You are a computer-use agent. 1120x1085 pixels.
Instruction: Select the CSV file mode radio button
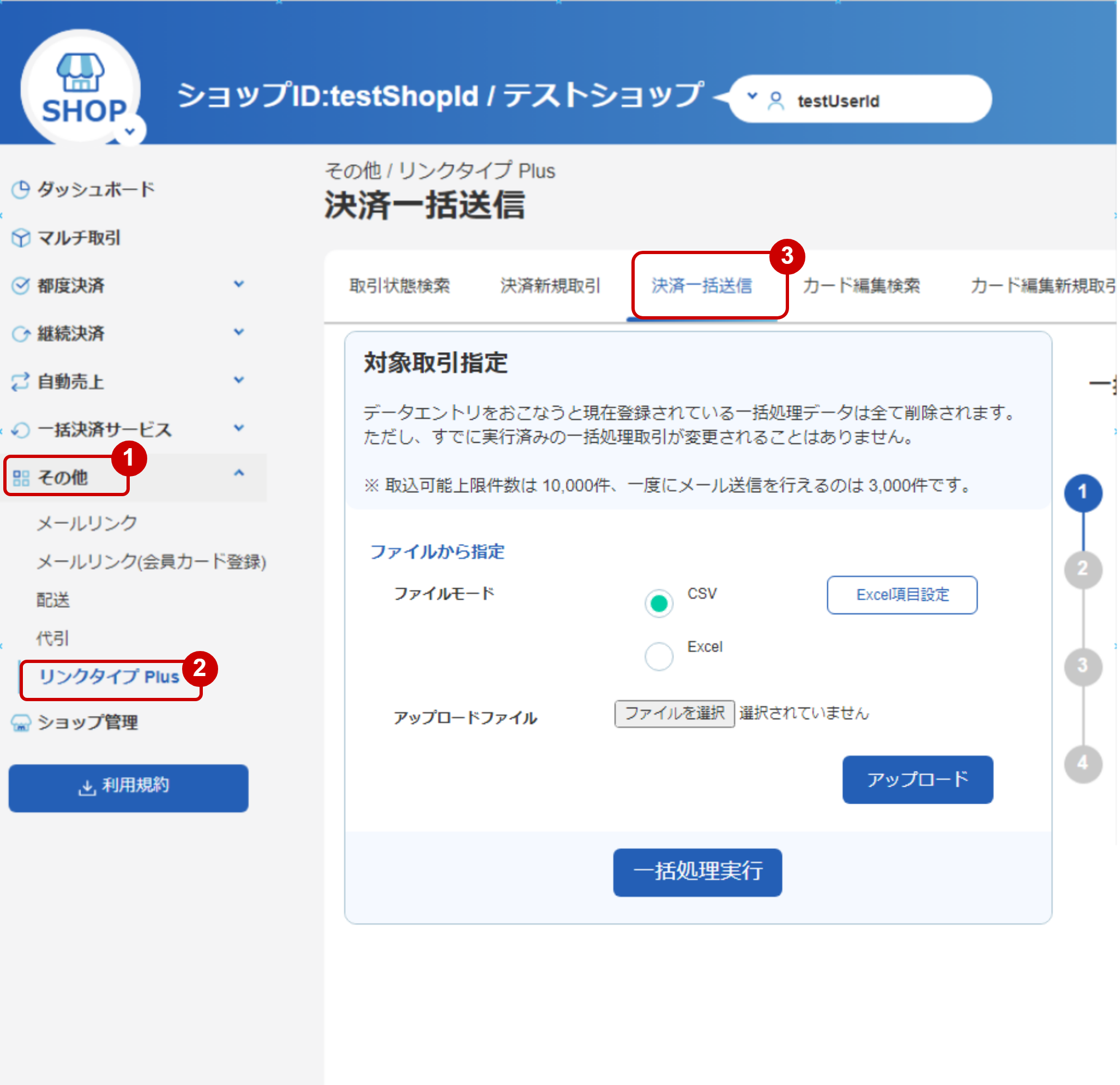[659, 604]
